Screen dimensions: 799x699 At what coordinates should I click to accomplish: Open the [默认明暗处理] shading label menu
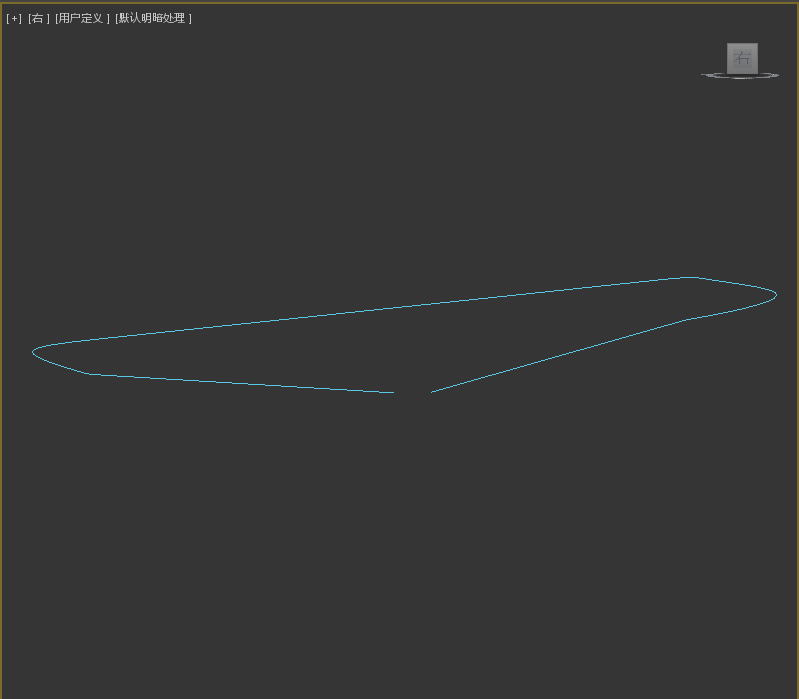pos(153,18)
